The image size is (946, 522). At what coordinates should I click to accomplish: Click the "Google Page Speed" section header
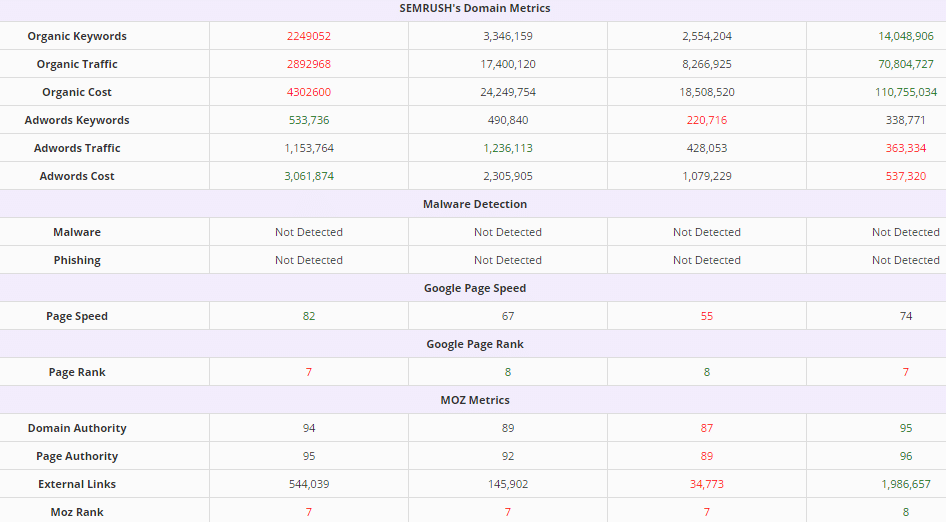tap(475, 288)
